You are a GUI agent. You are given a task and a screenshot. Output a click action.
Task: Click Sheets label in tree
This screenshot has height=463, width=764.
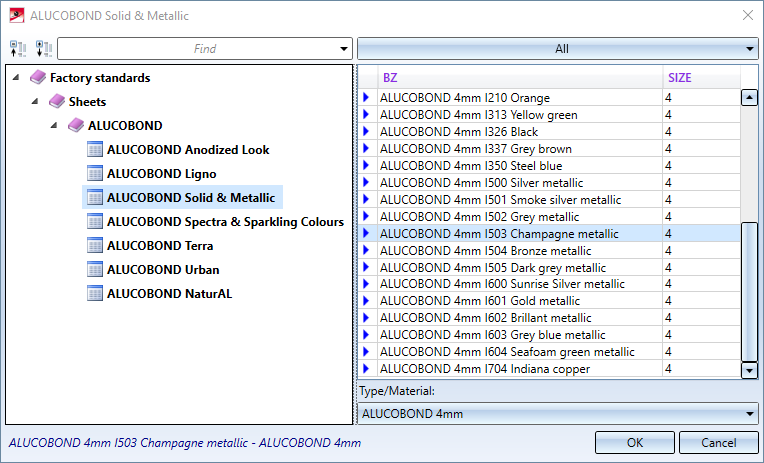(87, 102)
